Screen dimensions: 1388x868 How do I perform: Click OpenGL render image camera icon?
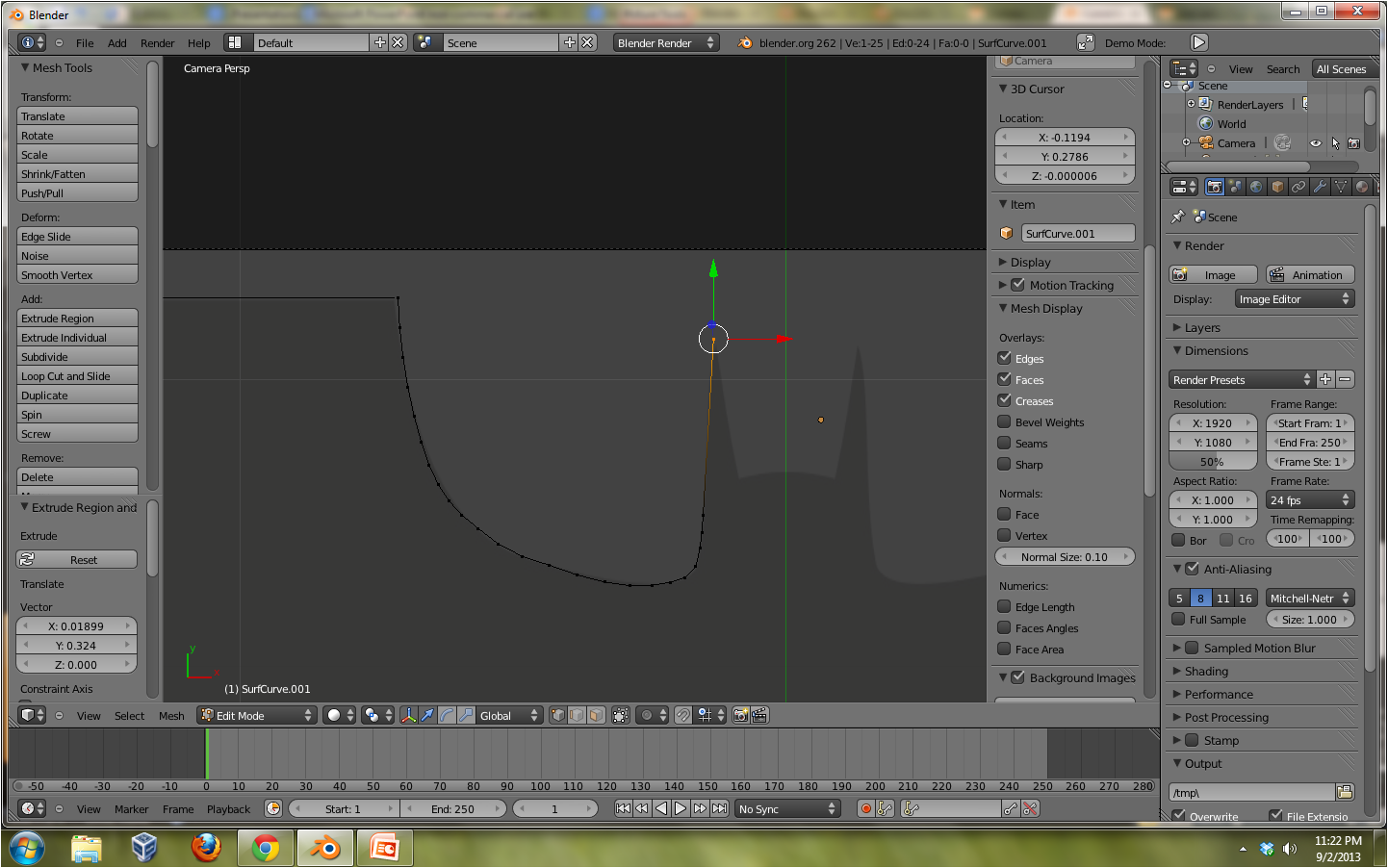(740, 715)
